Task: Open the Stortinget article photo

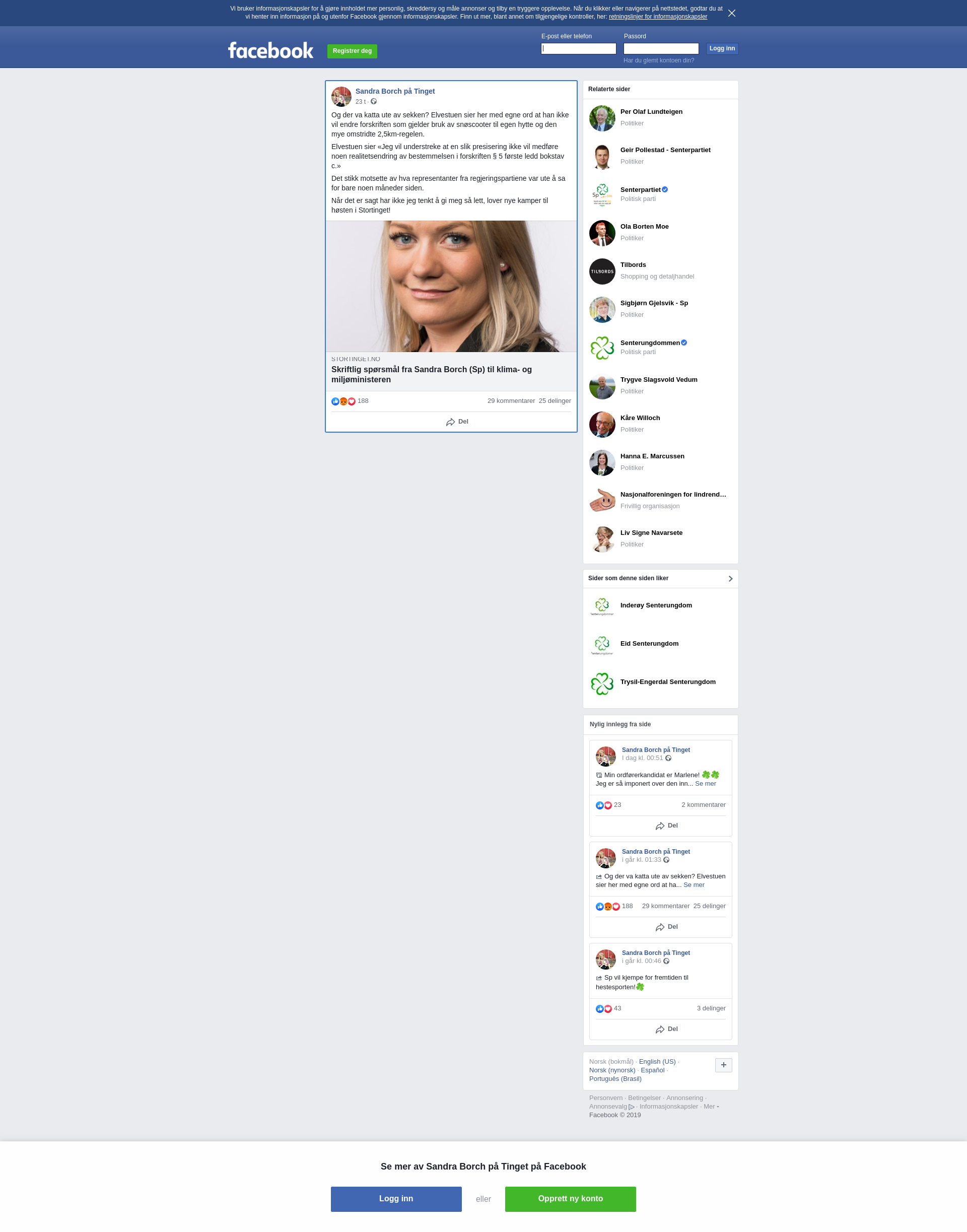Action: [451, 287]
